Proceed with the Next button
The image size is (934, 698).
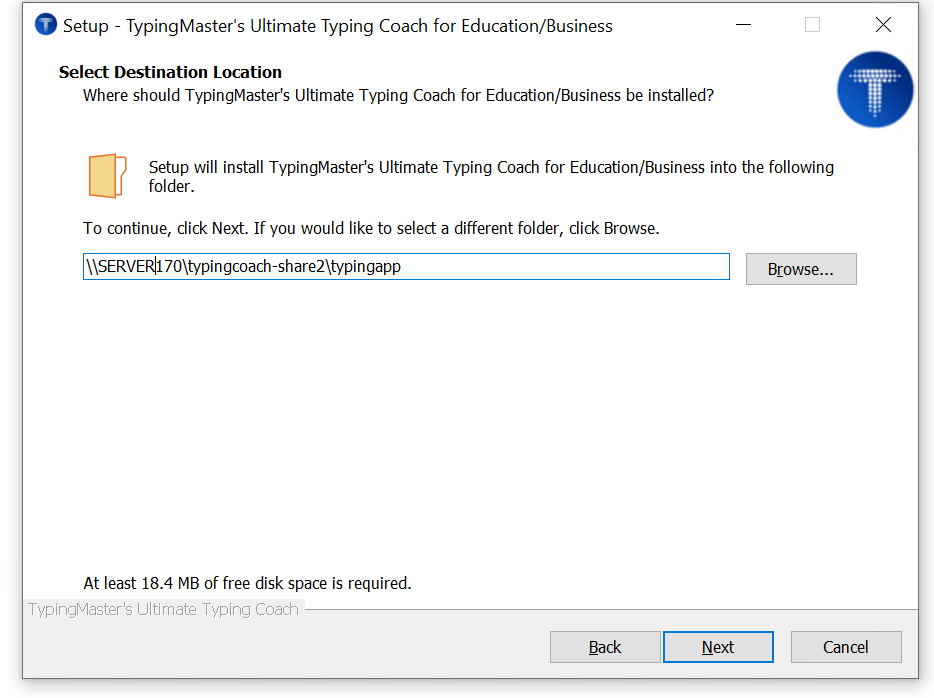point(718,647)
